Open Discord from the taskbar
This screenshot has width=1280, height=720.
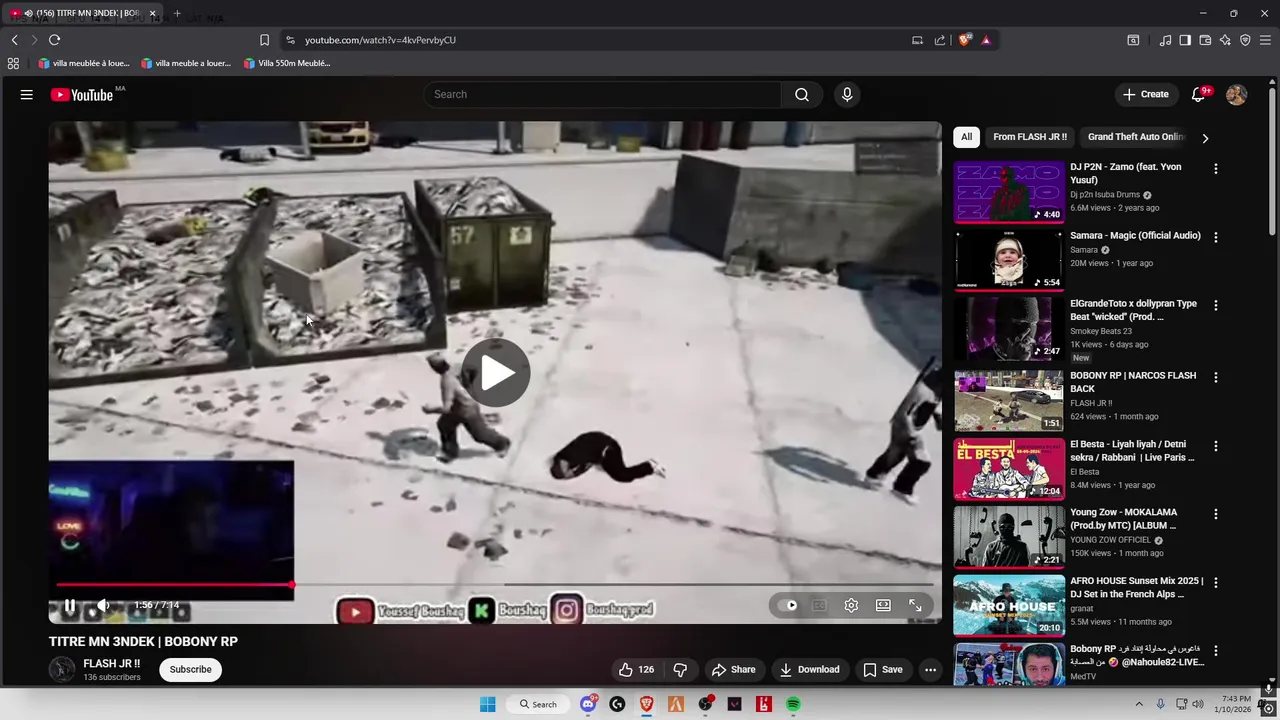(588, 704)
